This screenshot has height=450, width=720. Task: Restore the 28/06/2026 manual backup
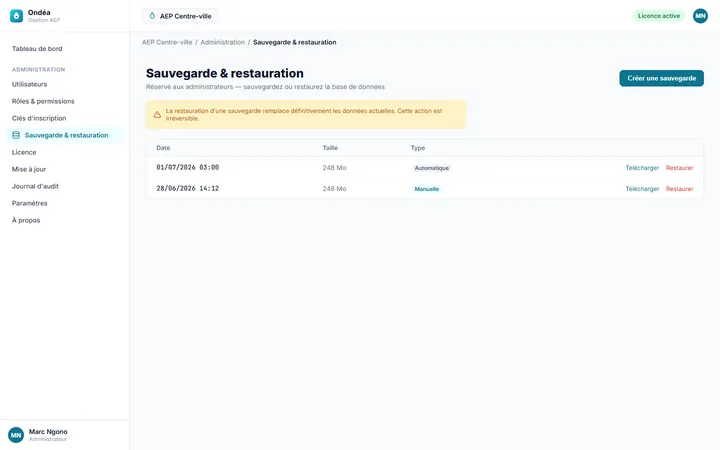(680, 189)
